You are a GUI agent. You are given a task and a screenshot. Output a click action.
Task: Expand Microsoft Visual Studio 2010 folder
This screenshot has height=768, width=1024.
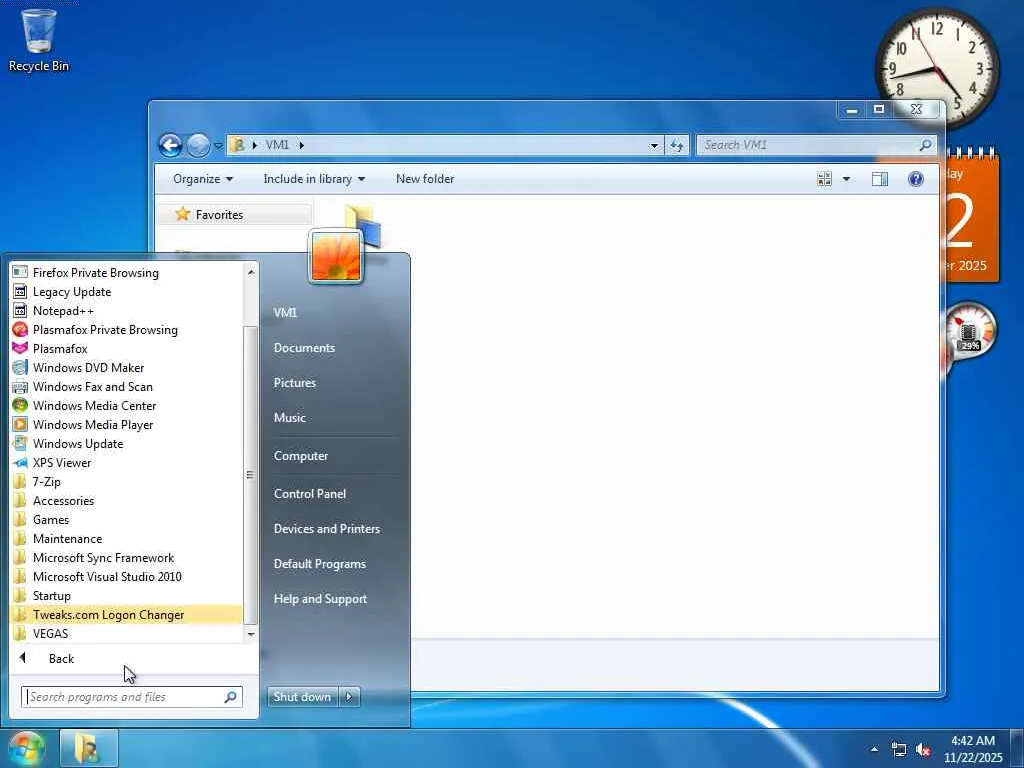pos(126,577)
